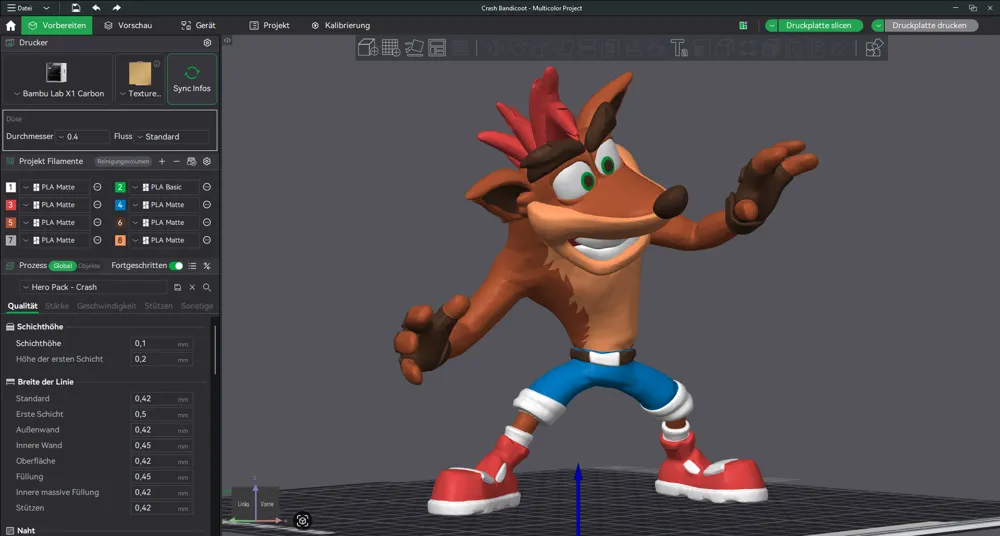
Task: Open filament 3 PLA Matte dropdown
Action: pos(55,205)
